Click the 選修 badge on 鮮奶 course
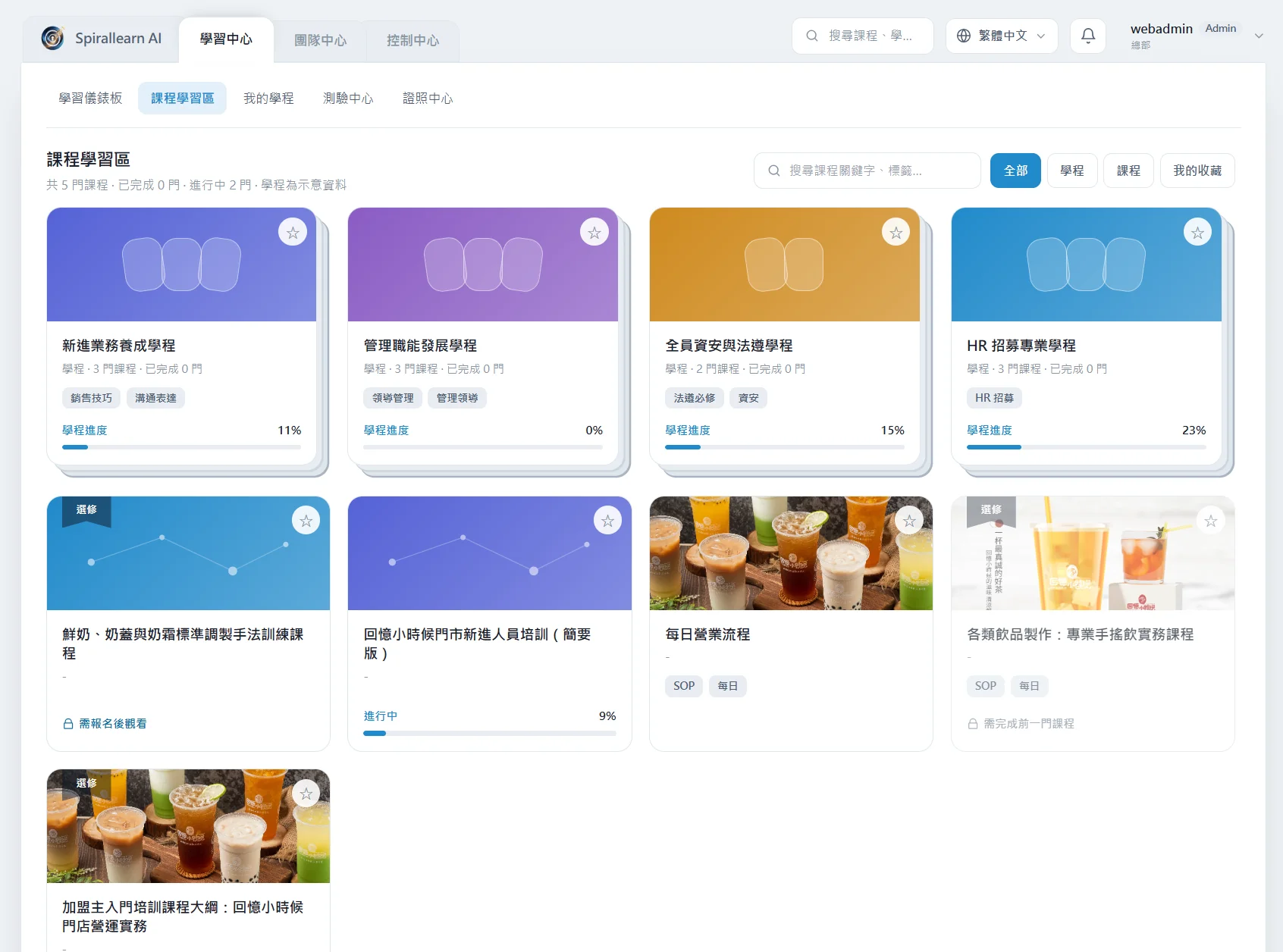Image resolution: width=1283 pixels, height=952 pixels. click(86, 510)
